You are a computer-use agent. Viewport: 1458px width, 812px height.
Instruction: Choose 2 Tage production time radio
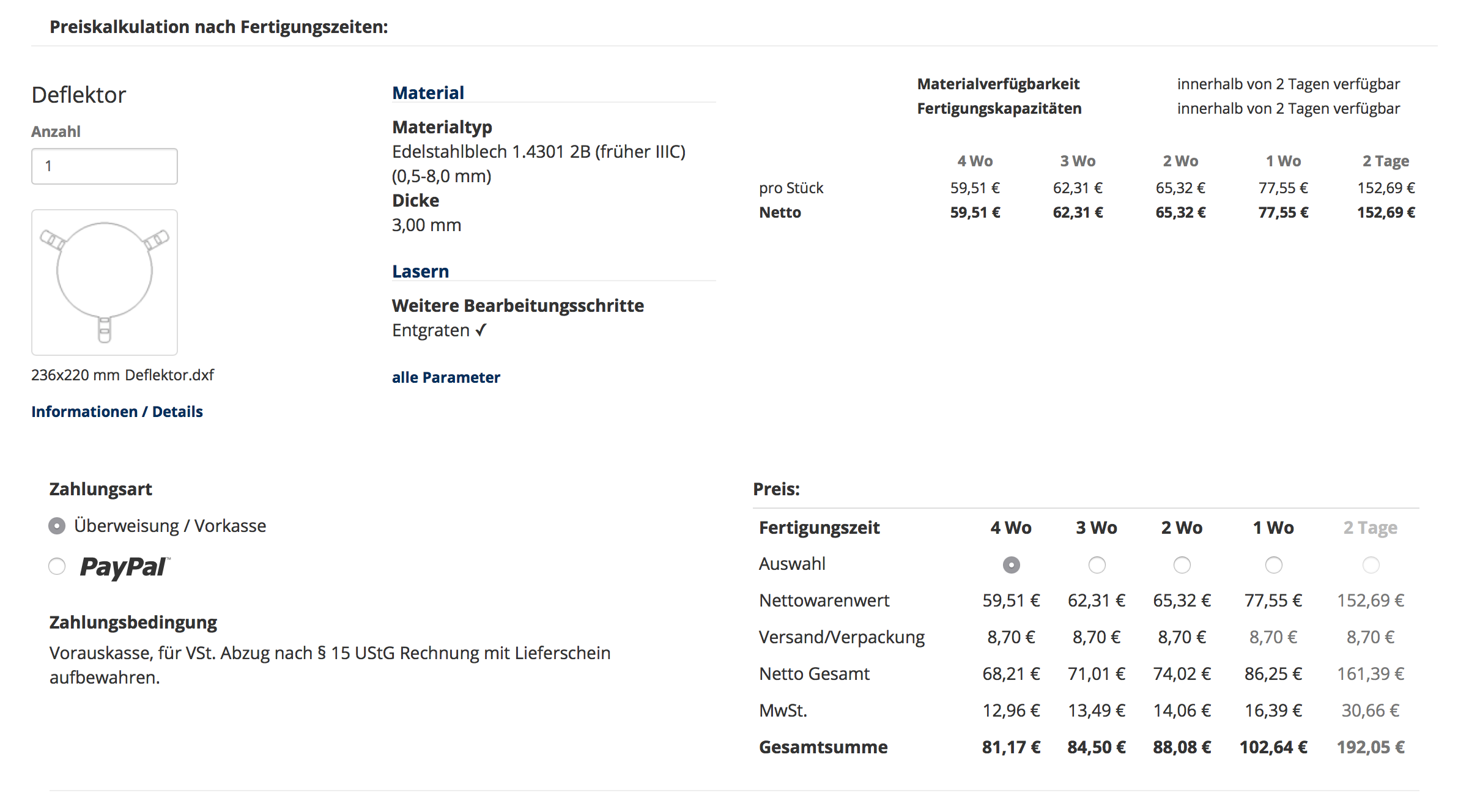1371,565
